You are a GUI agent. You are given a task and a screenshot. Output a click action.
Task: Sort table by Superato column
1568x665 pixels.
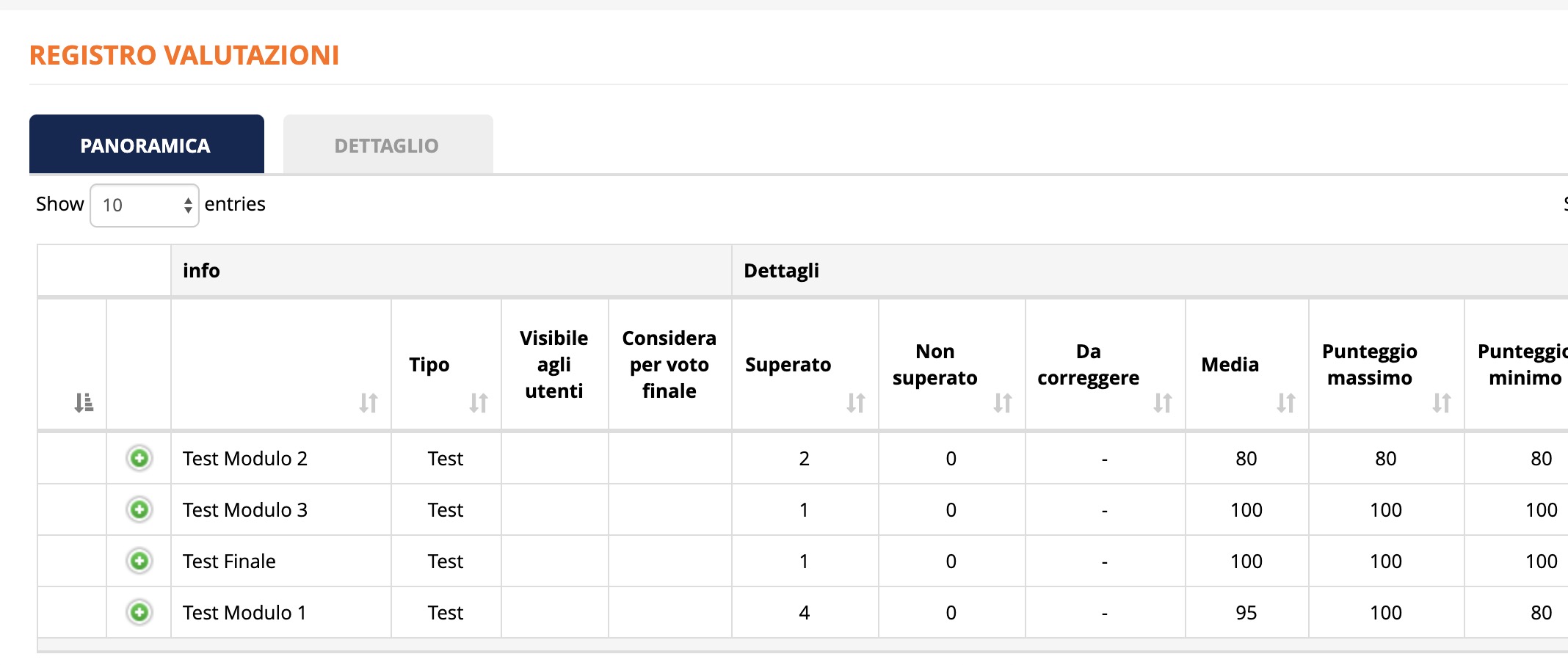(x=855, y=402)
